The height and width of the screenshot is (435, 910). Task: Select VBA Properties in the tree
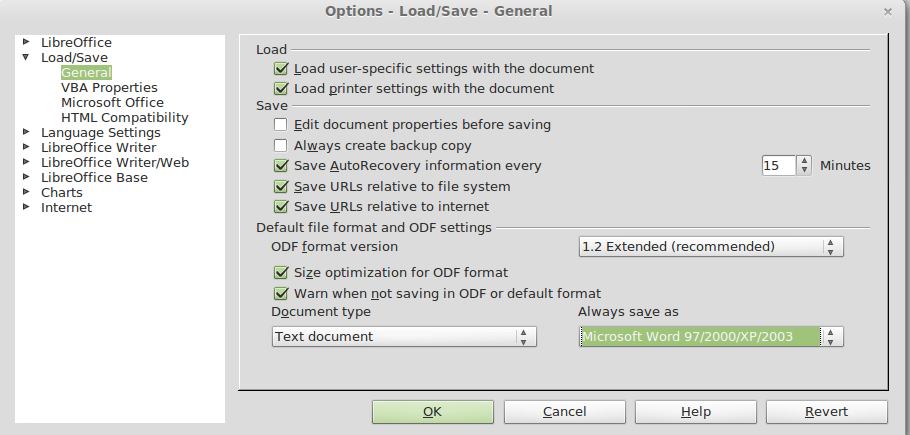point(109,88)
